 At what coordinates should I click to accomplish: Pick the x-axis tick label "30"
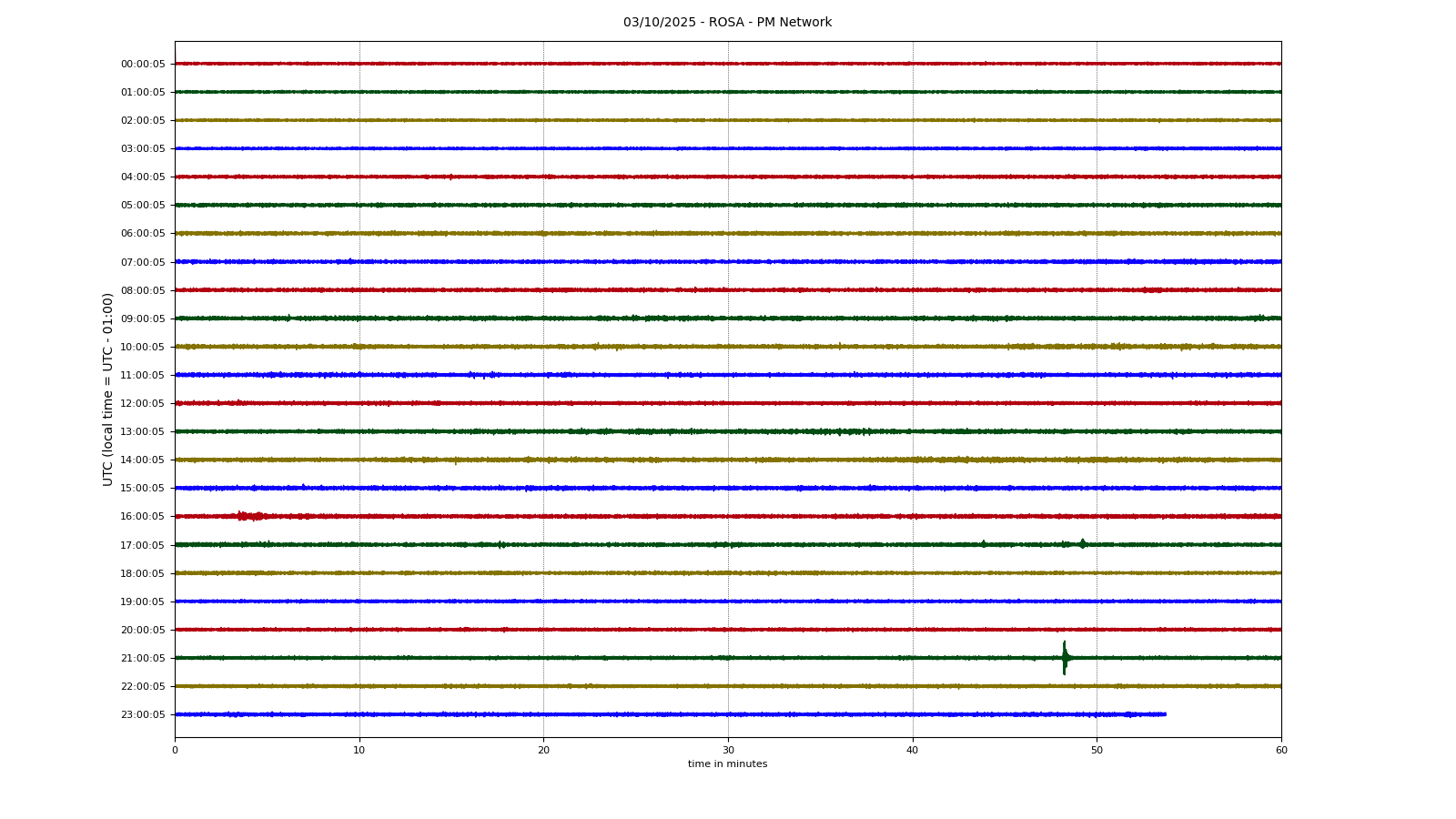click(x=728, y=750)
